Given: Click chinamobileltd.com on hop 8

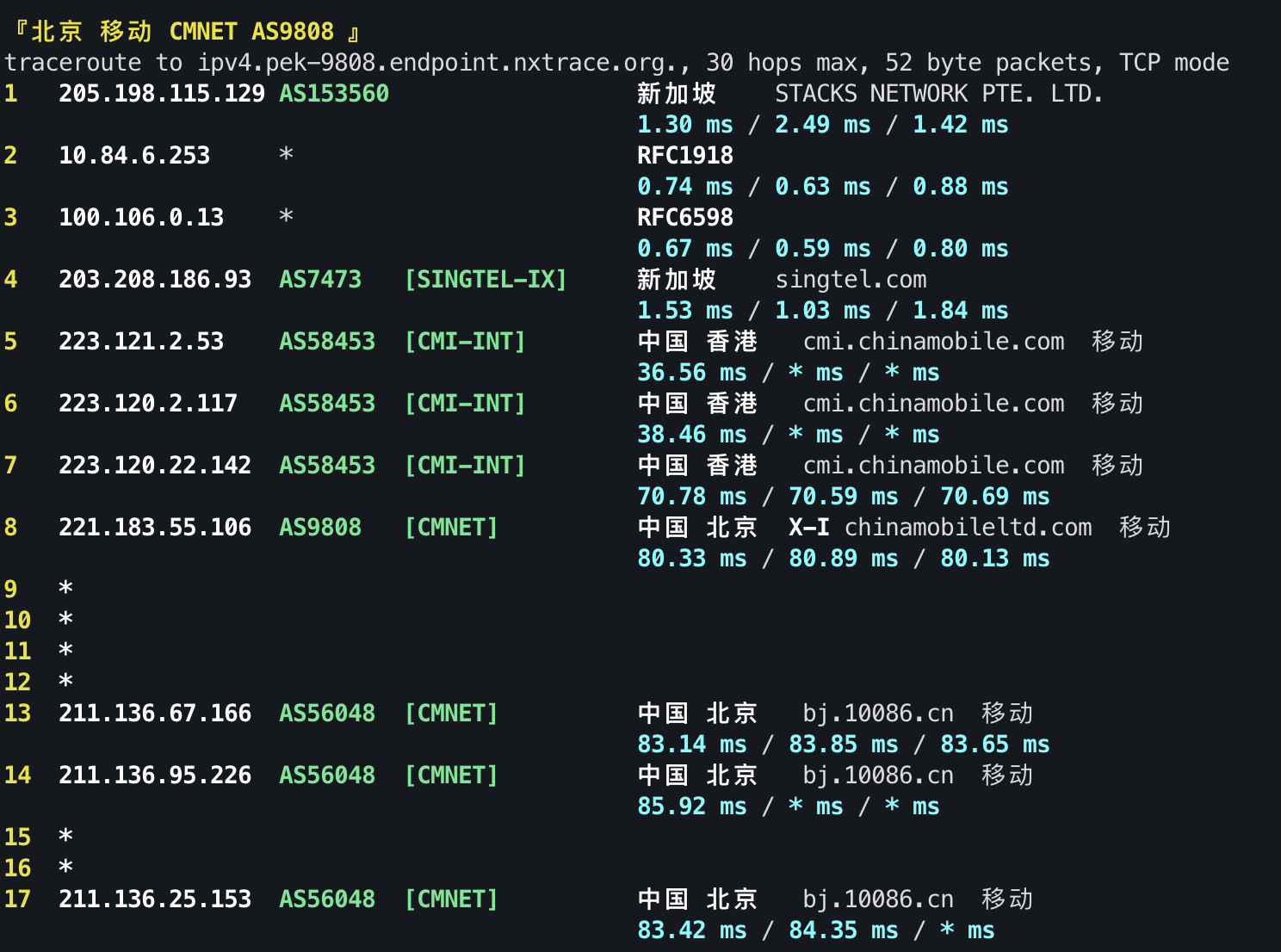Looking at the screenshot, I should point(967,528).
